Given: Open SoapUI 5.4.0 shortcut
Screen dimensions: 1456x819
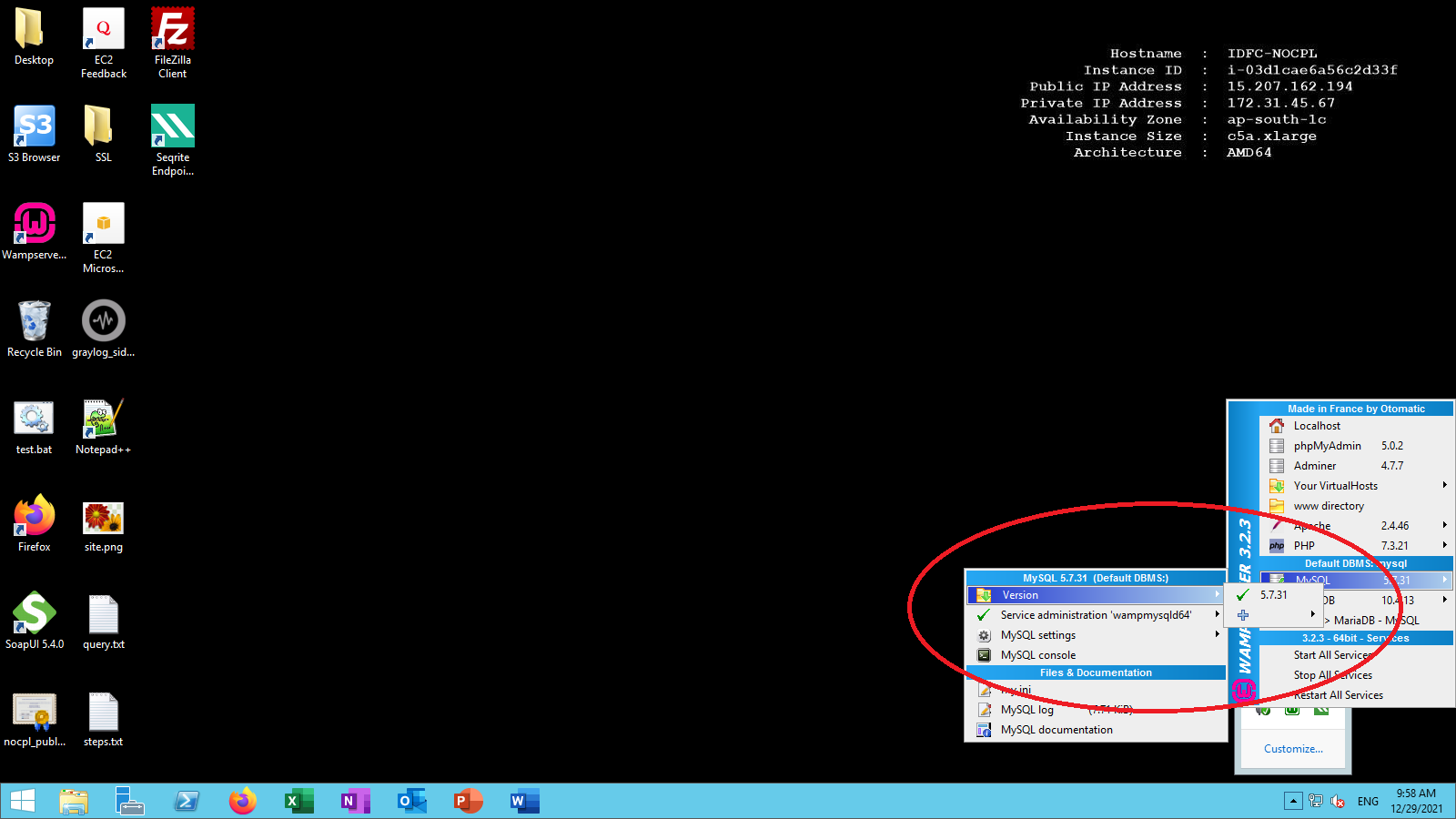Looking at the screenshot, I should point(34,621).
